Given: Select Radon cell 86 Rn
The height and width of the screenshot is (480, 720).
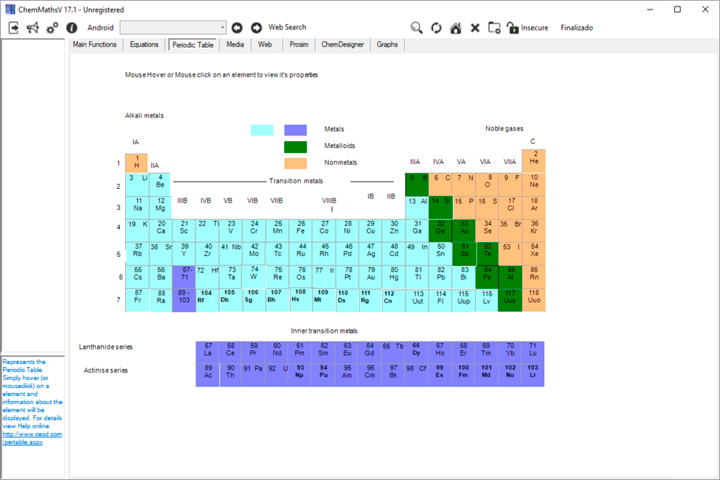Looking at the screenshot, I should [534, 277].
